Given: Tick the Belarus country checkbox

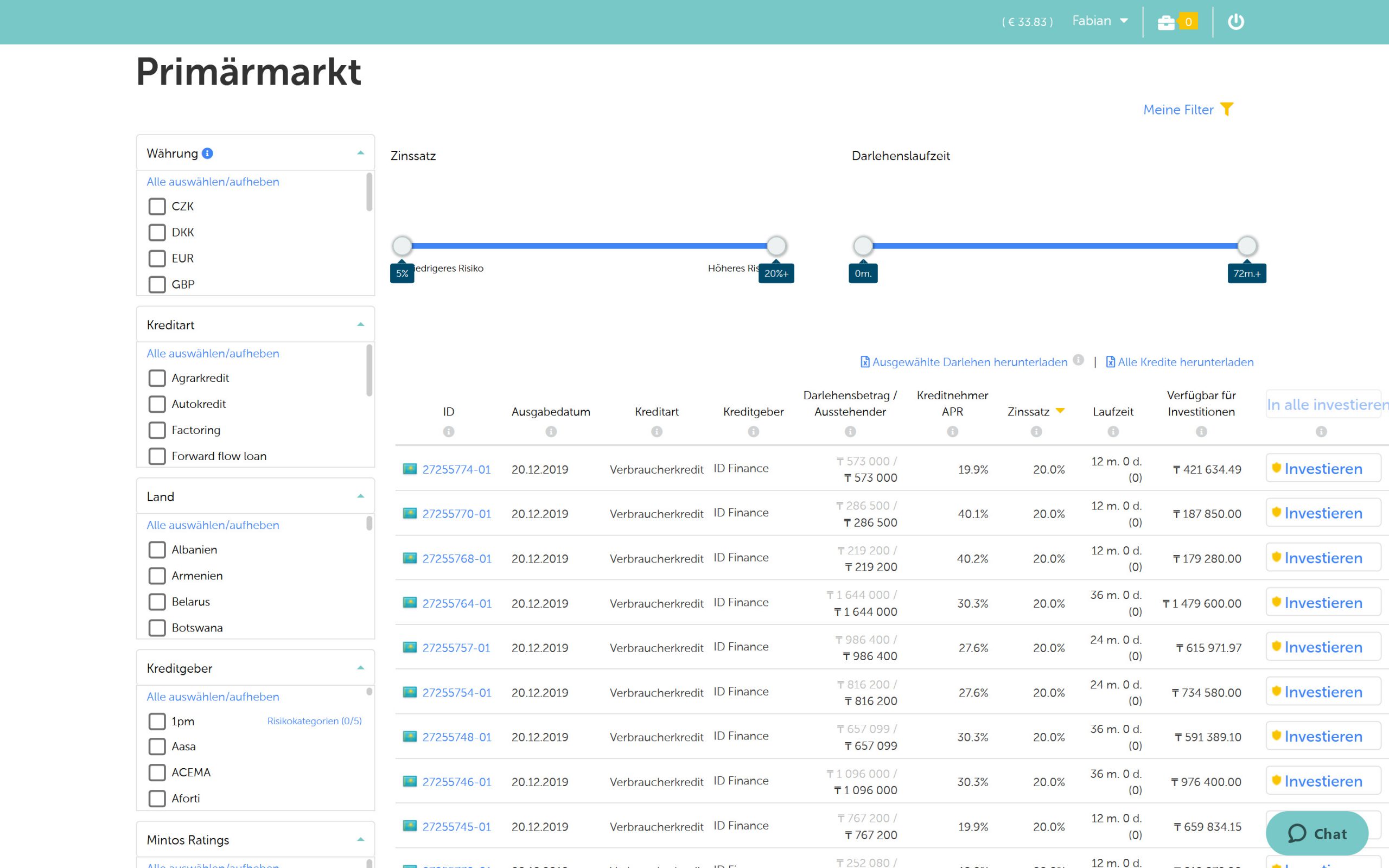Looking at the screenshot, I should coord(157,602).
